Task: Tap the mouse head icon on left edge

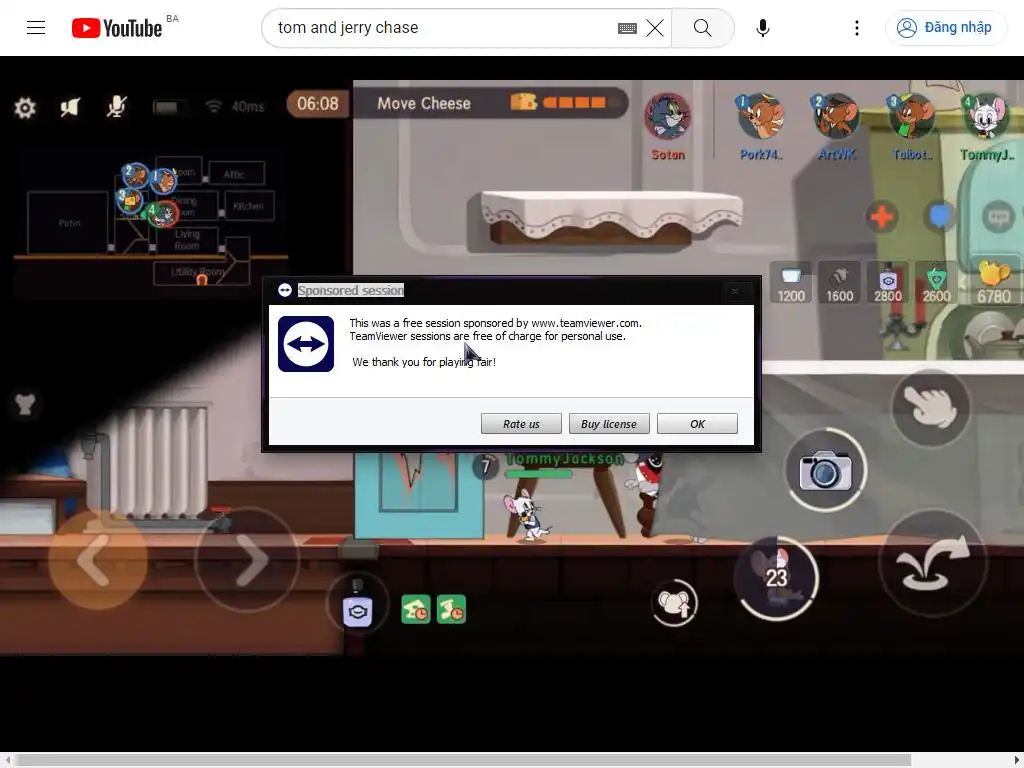Action: (x=25, y=404)
